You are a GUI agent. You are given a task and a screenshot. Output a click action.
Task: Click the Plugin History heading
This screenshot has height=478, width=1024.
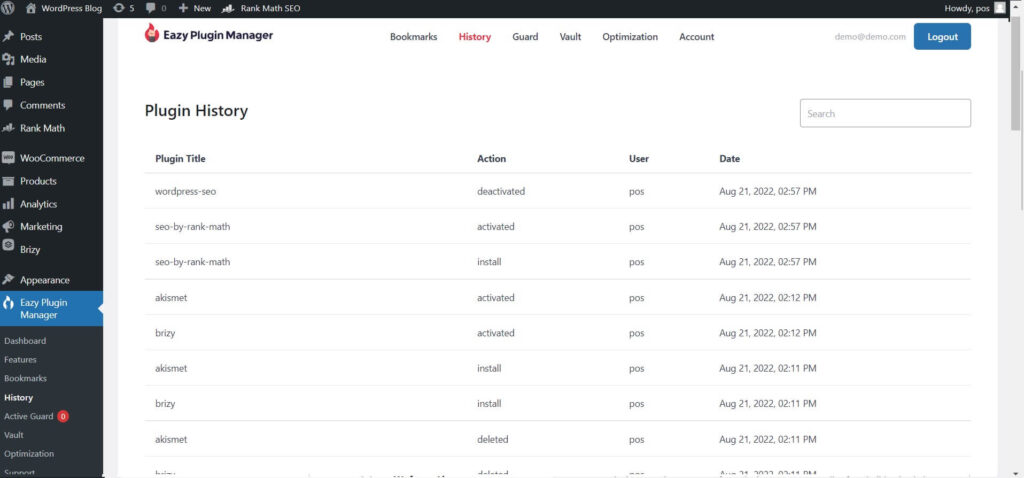pos(196,111)
